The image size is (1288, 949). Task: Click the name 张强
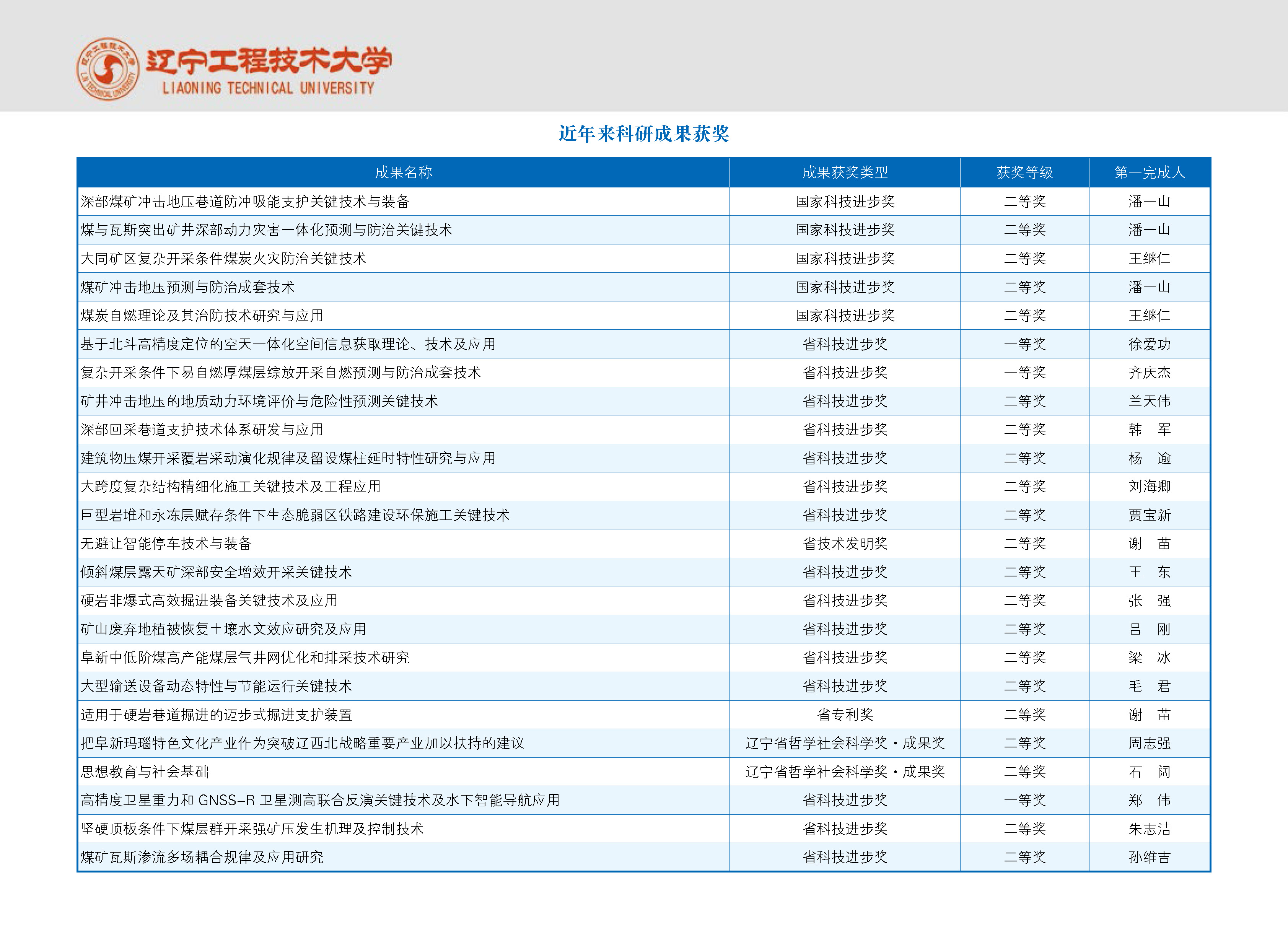pos(1150,601)
